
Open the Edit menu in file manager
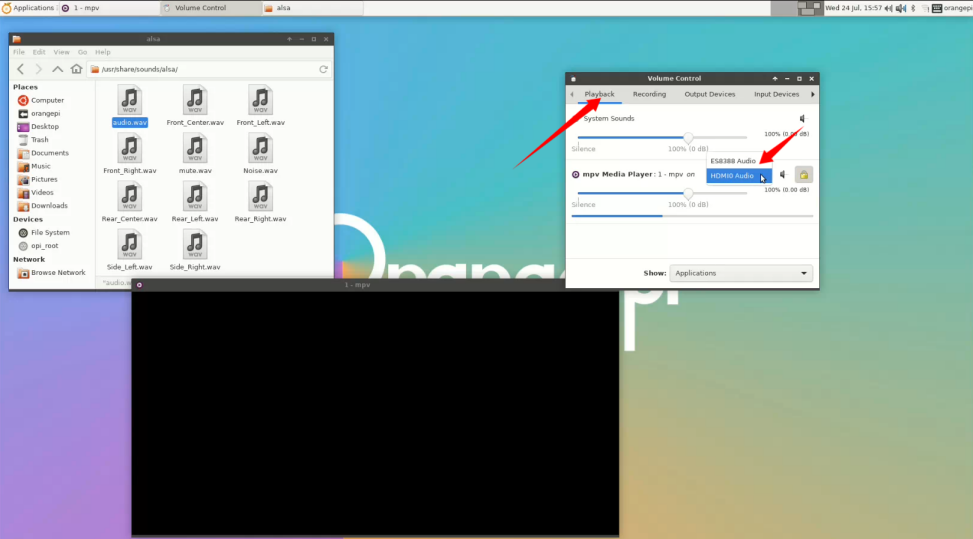click(x=39, y=52)
